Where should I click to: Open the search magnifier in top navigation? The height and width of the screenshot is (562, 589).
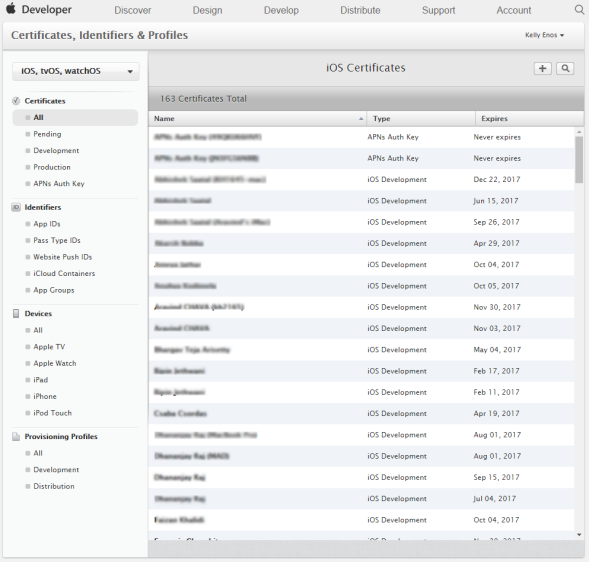tap(580, 9)
